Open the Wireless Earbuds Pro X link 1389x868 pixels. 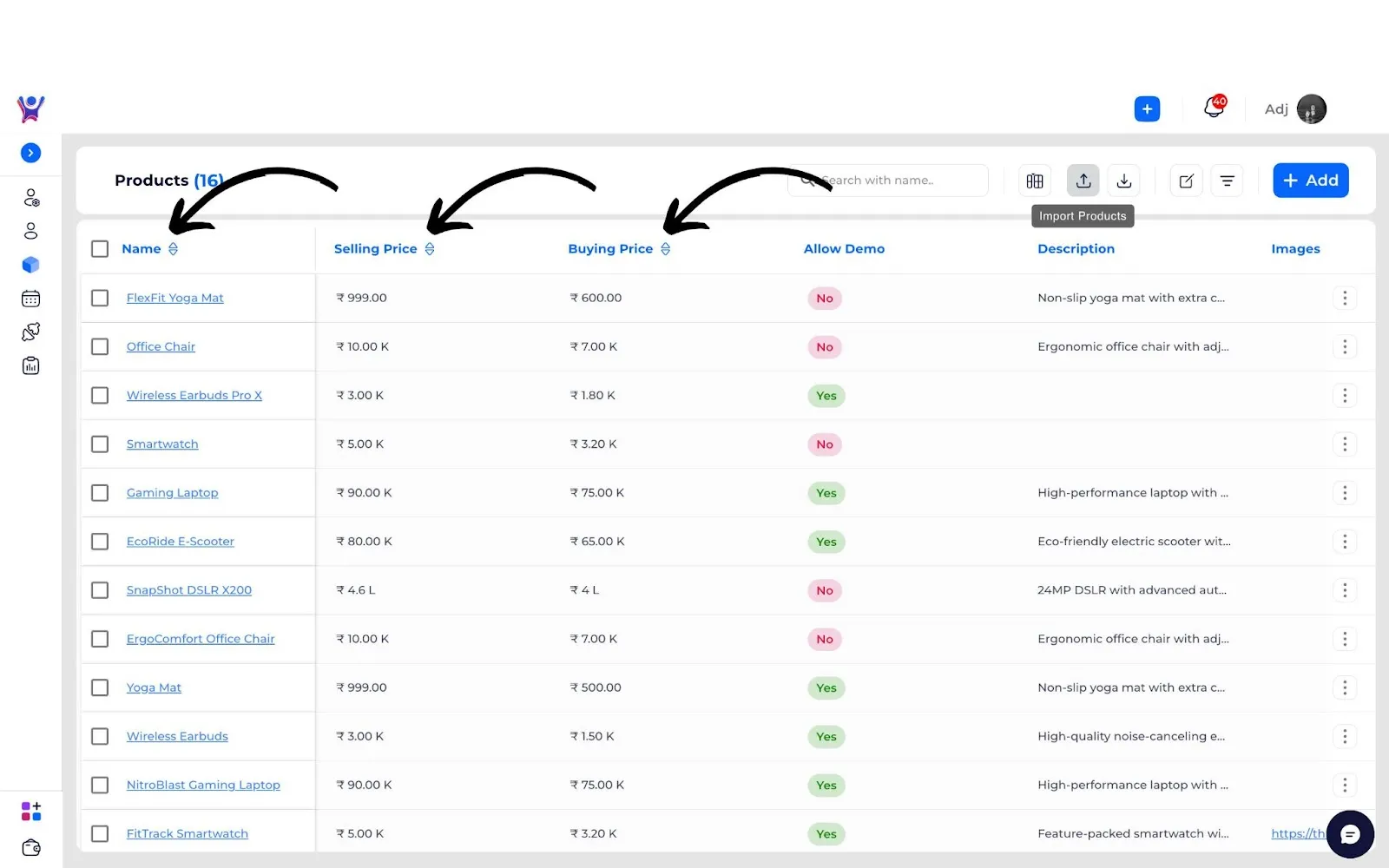(x=194, y=395)
